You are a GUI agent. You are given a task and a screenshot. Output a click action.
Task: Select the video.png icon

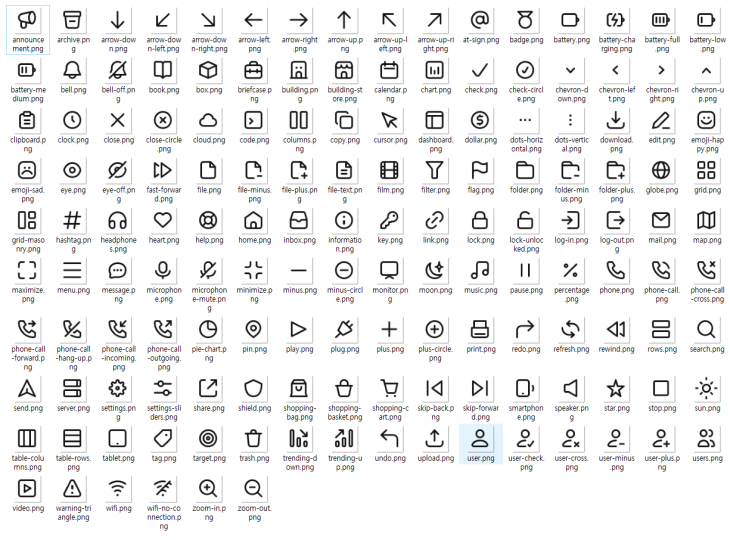point(27,488)
